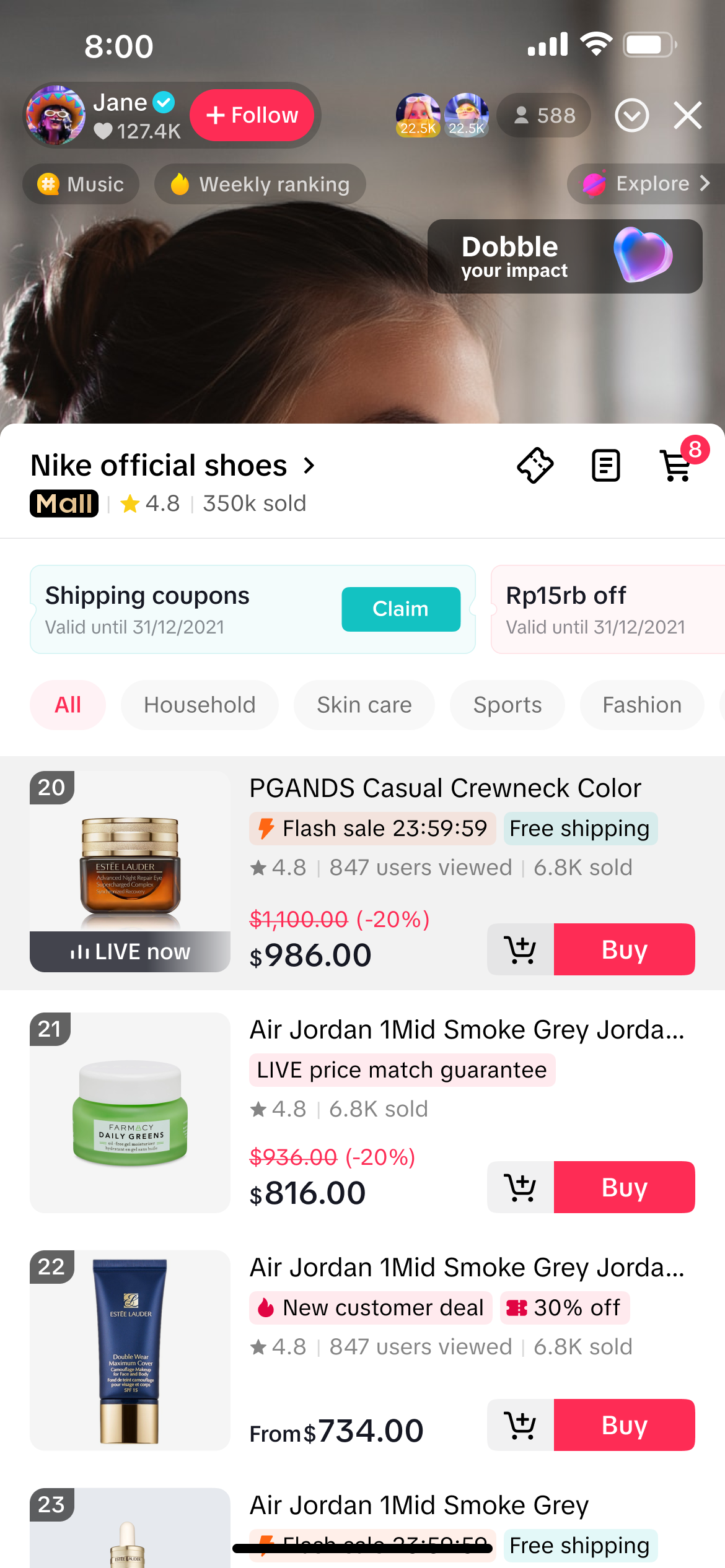
Task: View the 588 viewers list
Action: point(543,115)
